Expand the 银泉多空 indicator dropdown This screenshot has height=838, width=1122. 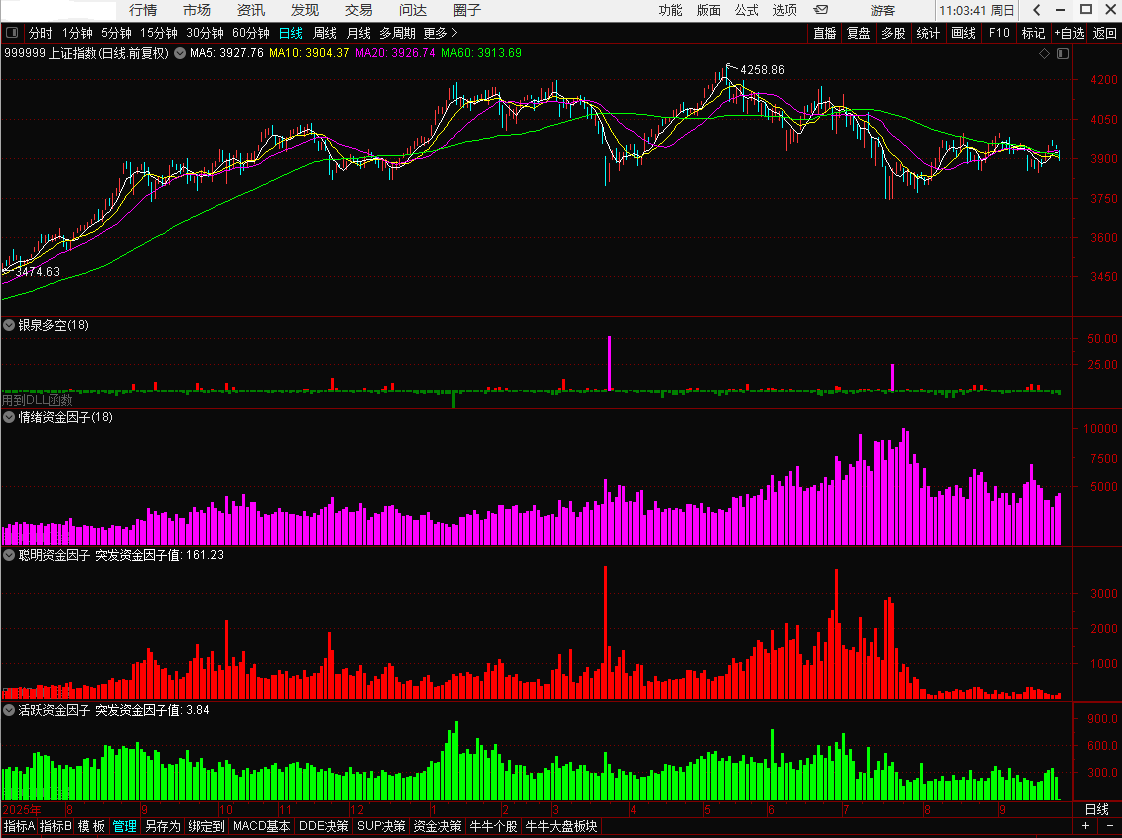pyautogui.click(x=9, y=325)
